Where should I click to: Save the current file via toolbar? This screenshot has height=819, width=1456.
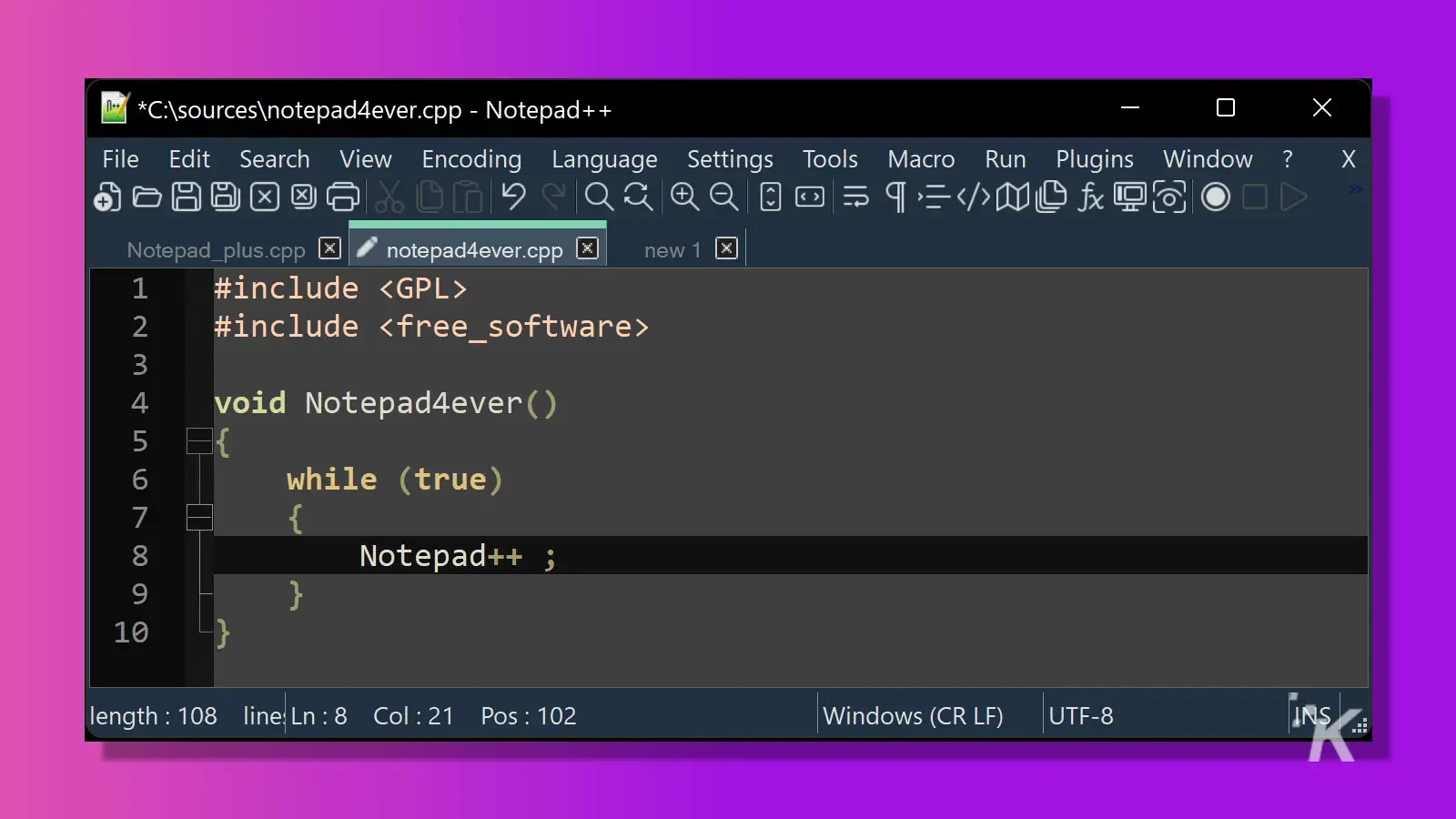[187, 197]
